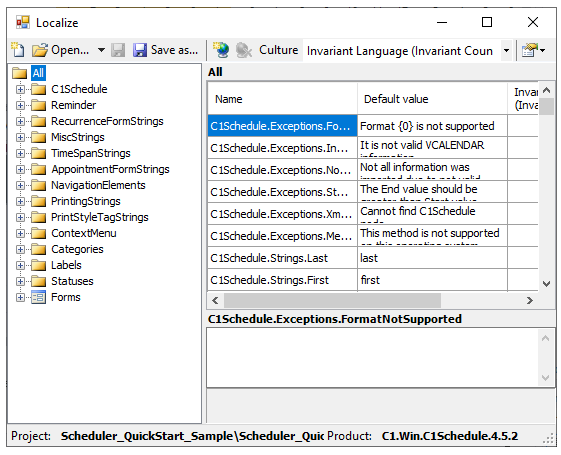Expand the Forms tree node
Image resolution: width=561 pixels, height=455 pixels.
[20, 297]
